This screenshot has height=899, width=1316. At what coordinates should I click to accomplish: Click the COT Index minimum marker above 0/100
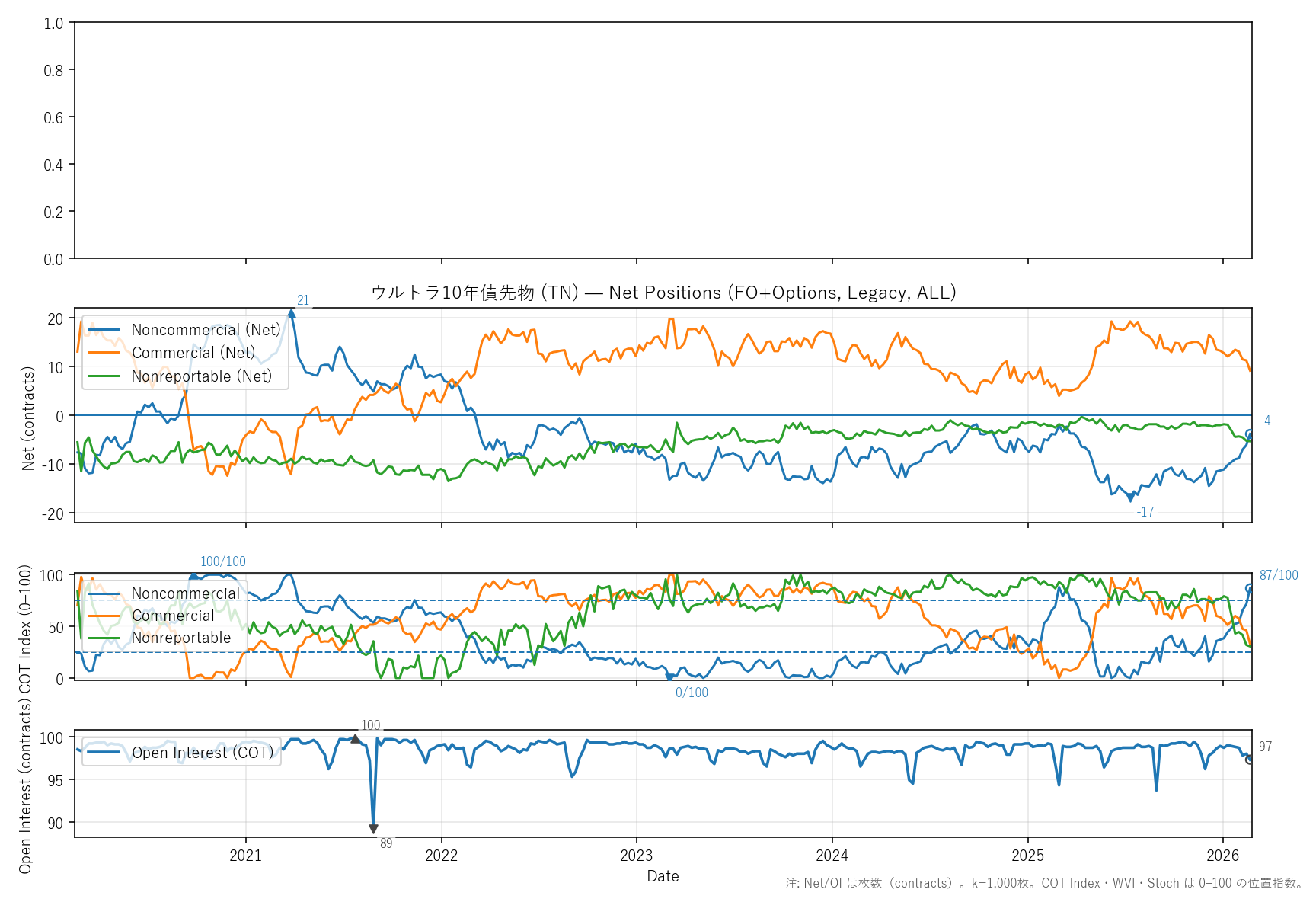[x=669, y=677]
